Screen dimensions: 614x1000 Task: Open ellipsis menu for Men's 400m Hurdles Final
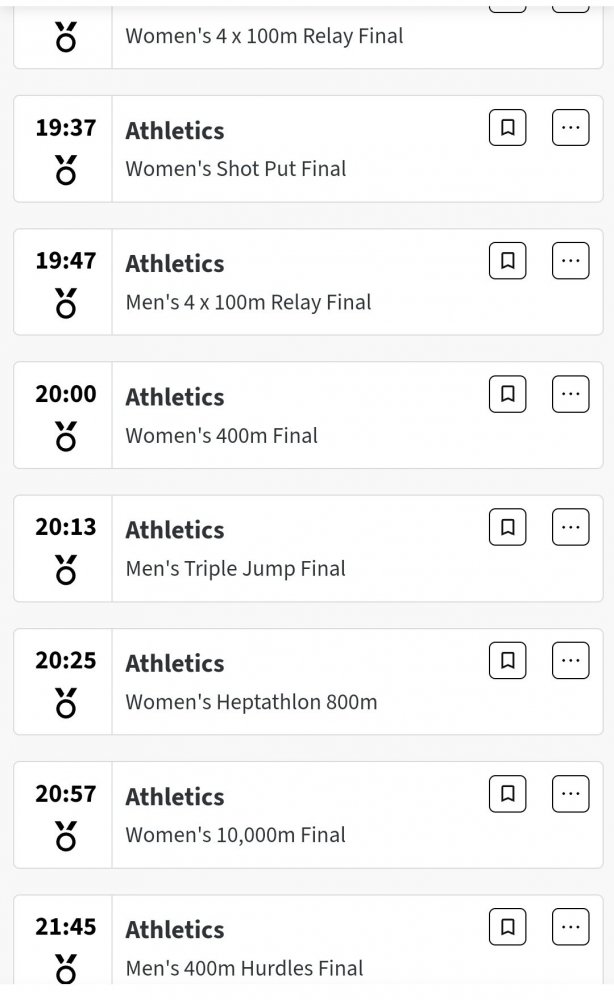pyautogui.click(x=570, y=927)
